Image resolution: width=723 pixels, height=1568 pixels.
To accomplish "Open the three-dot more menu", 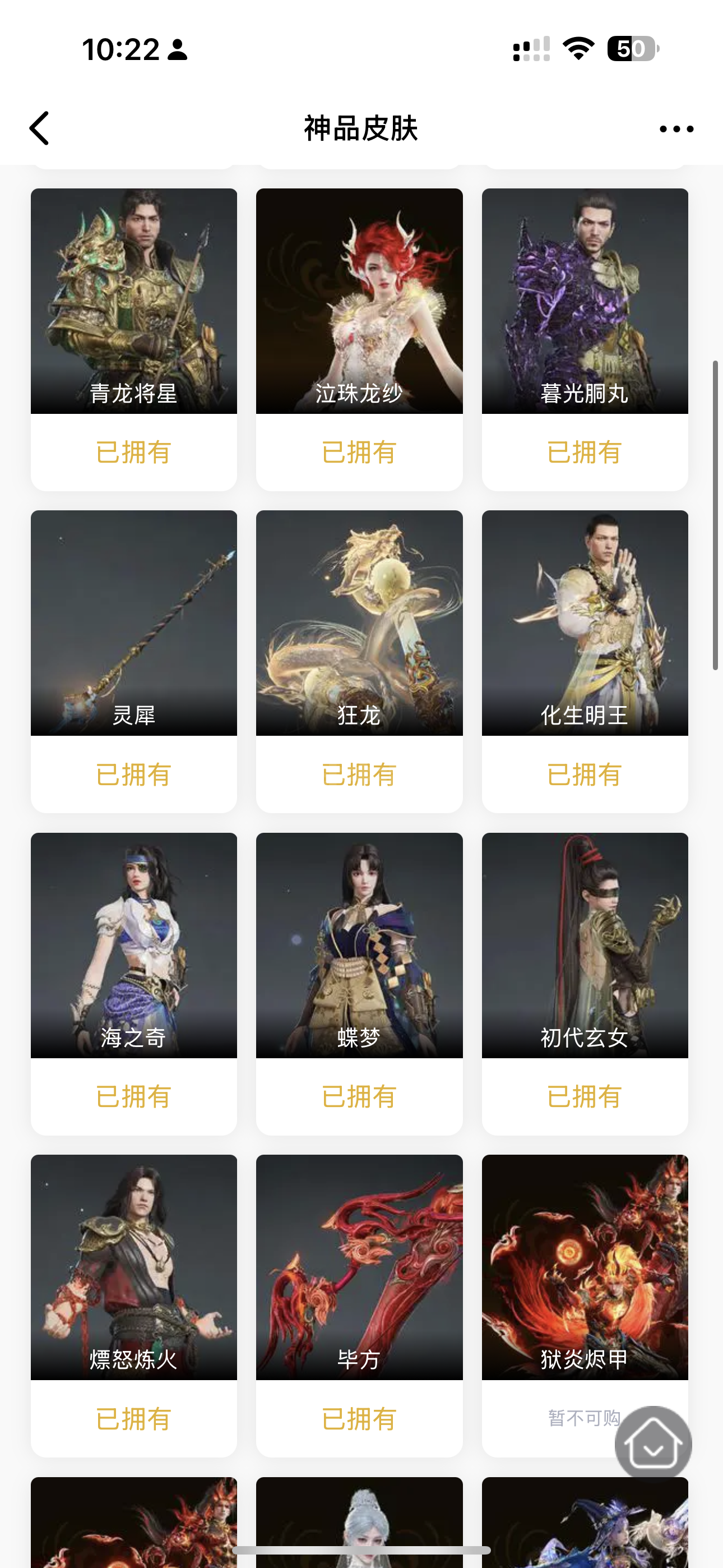I will pyautogui.click(x=676, y=129).
